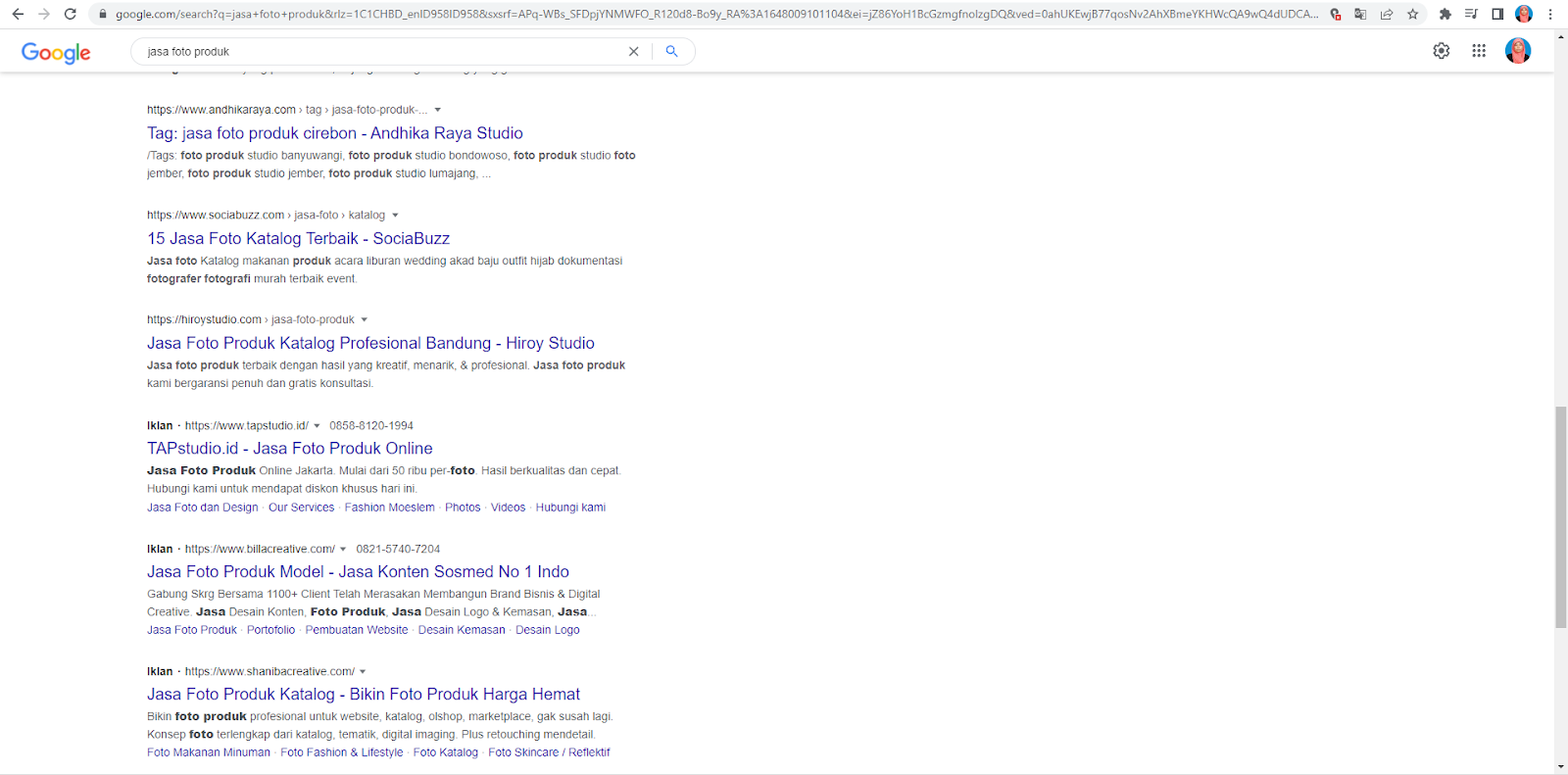The height and width of the screenshot is (775, 1568).
Task: Click the shanibacreative.com ad URL
Action: point(269,672)
